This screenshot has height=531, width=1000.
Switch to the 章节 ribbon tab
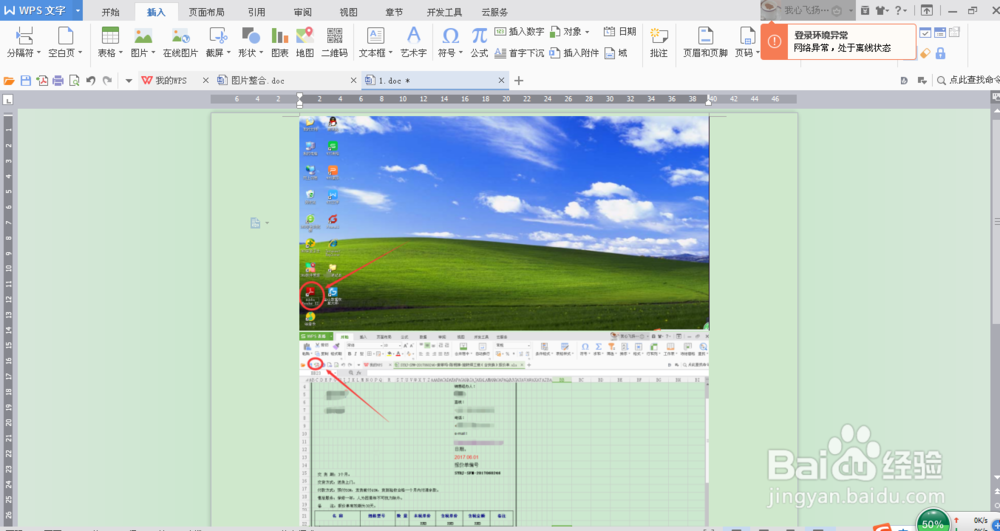(x=394, y=12)
